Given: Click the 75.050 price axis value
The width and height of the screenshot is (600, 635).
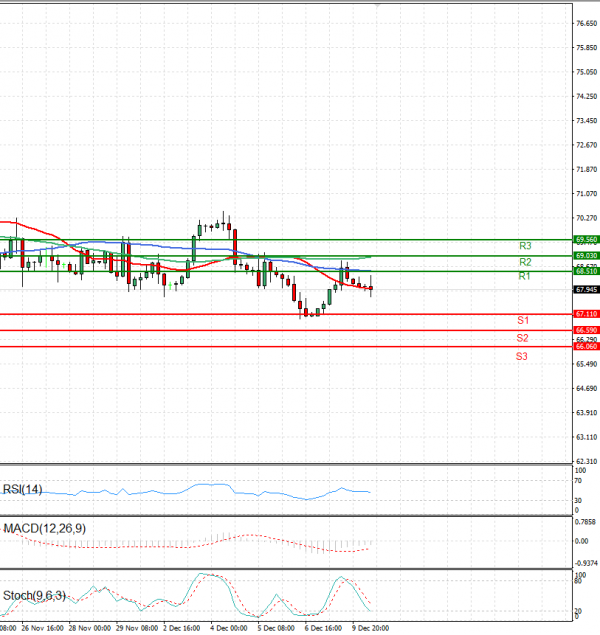Looking at the screenshot, I should point(587,72).
